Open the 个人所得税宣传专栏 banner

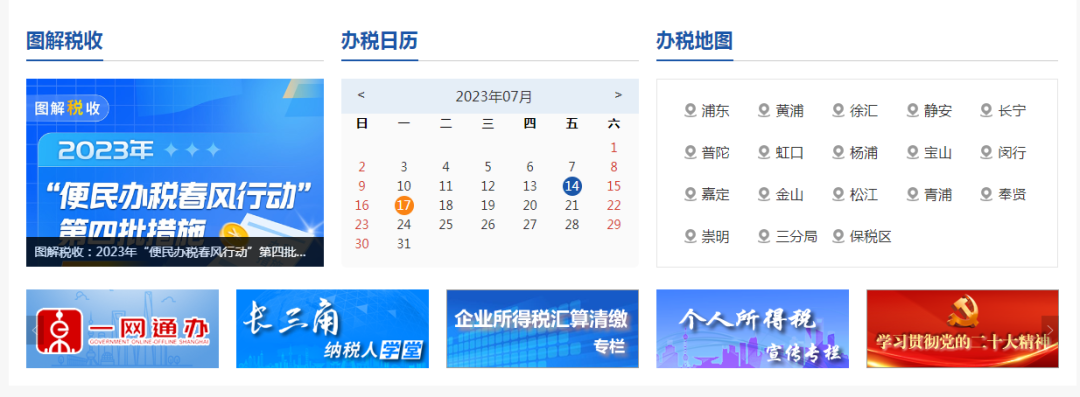click(x=752, y=329)
